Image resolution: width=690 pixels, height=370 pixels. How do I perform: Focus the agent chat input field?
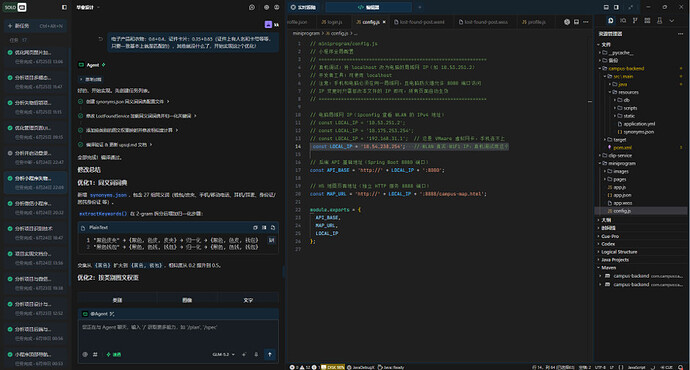coord(178,337)
